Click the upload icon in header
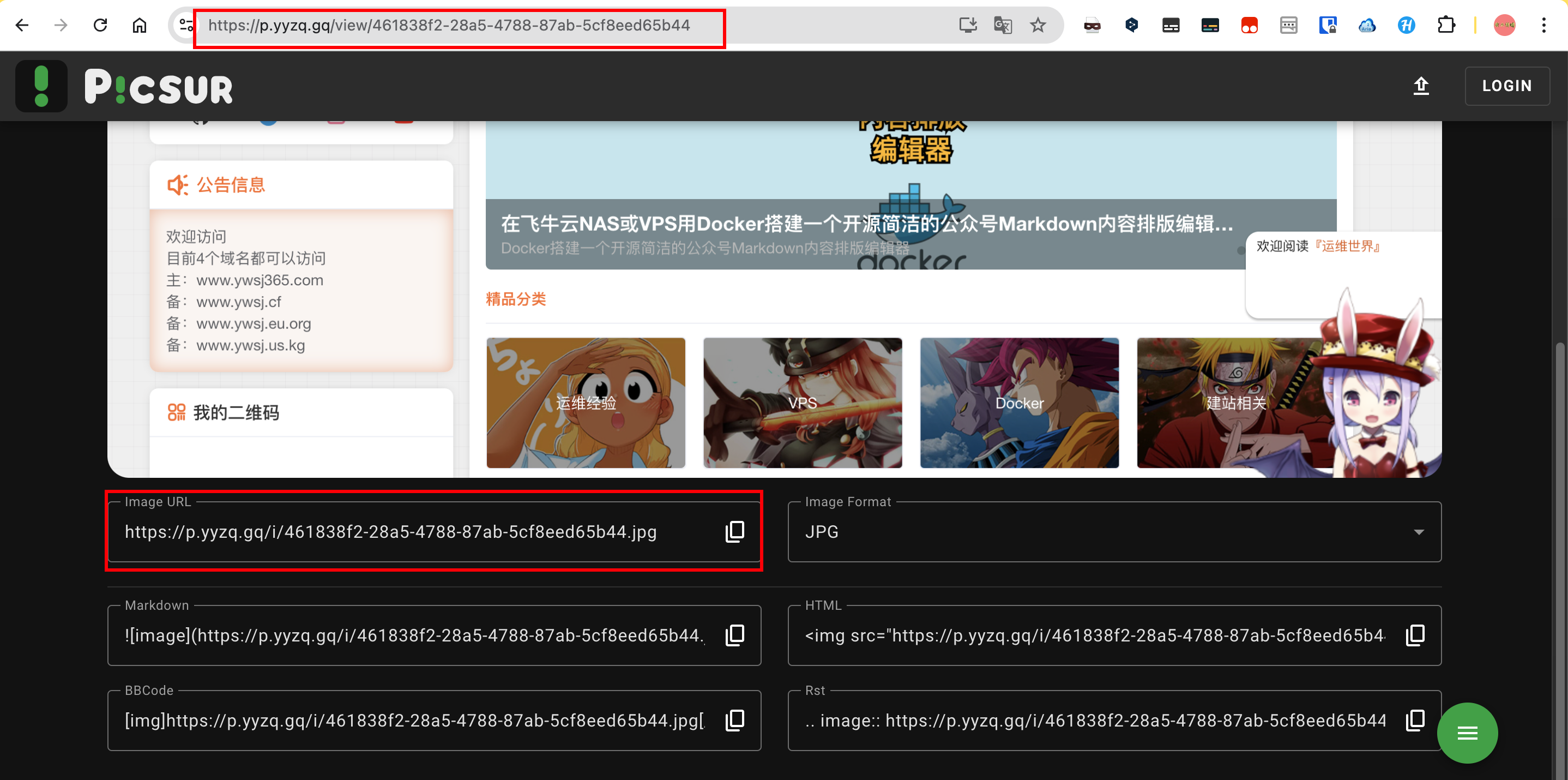 click(x=1421, y=86)
